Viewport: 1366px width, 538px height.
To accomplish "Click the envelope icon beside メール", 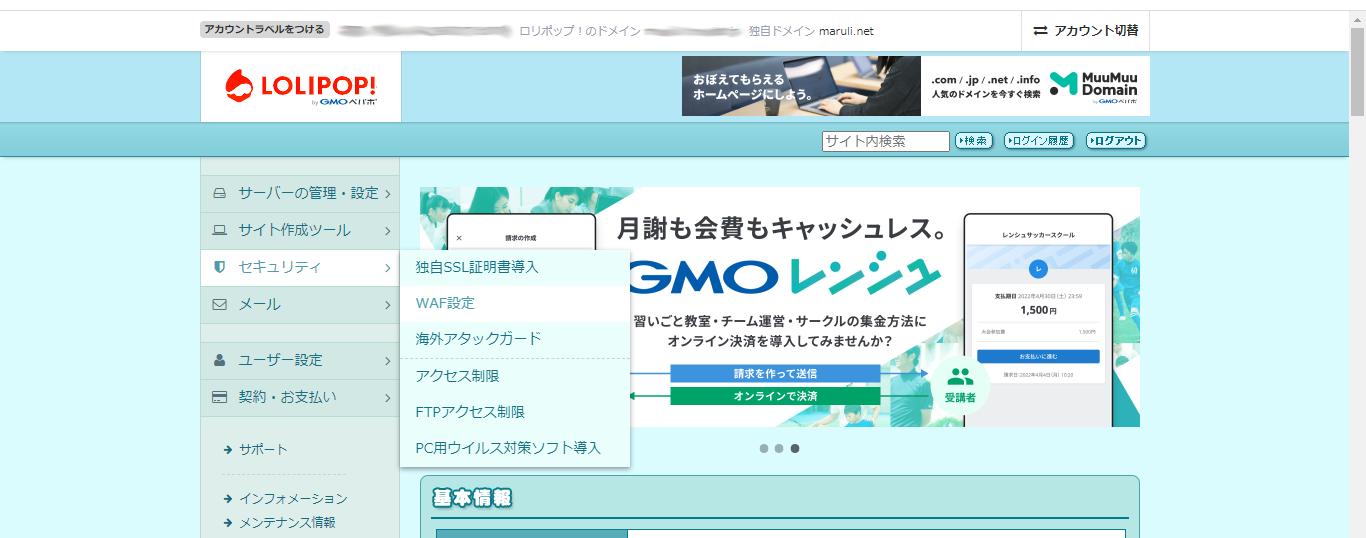I will 220,305.
